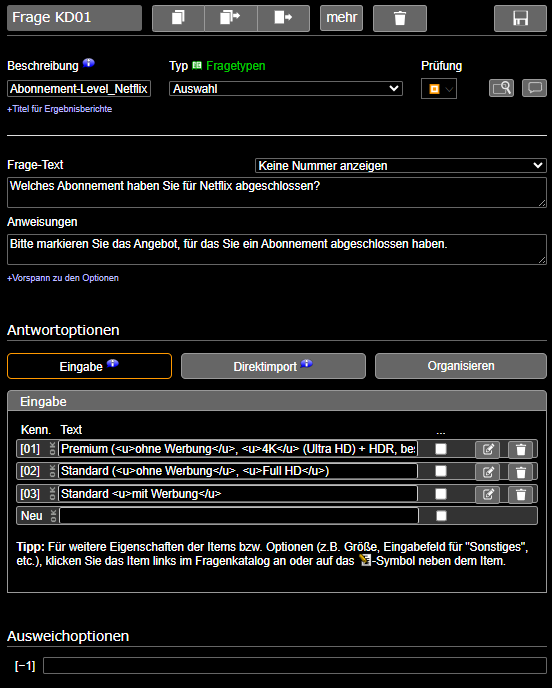Tick the checkbox for option 02

[x=441, y=471]
